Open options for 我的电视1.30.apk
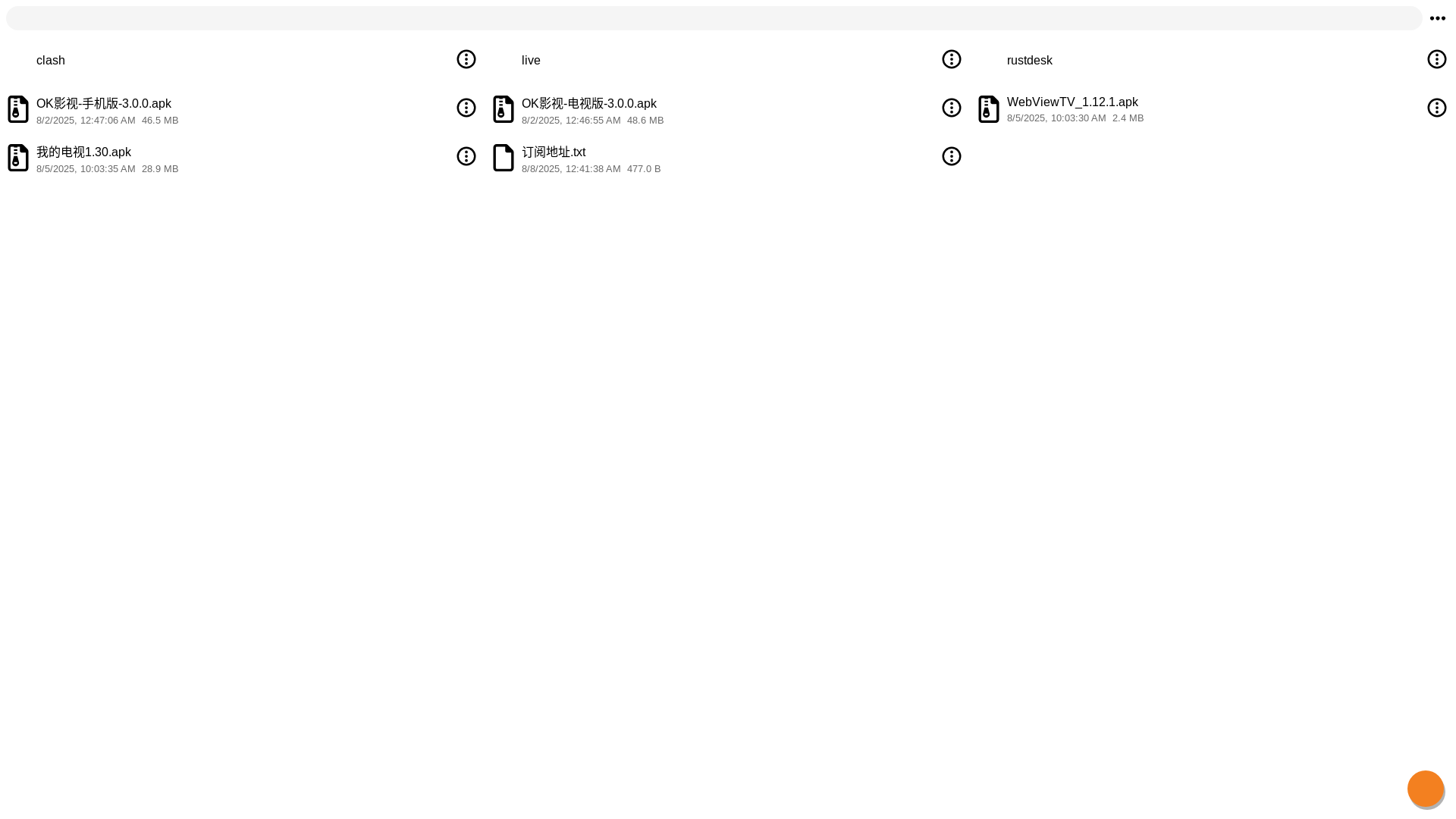 (x=466, y=156)
